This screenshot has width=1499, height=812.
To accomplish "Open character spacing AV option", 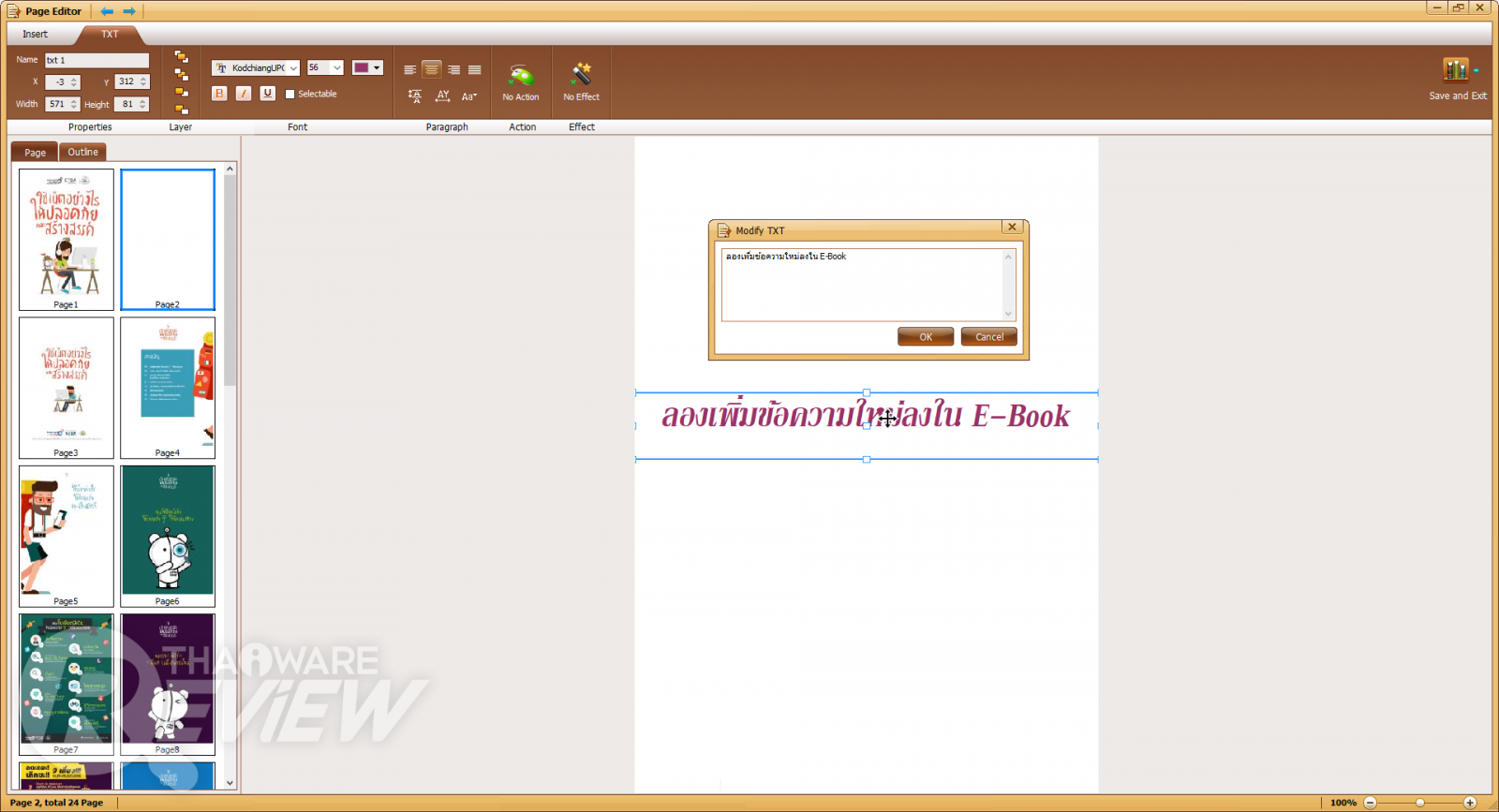I will coord(443,96).
